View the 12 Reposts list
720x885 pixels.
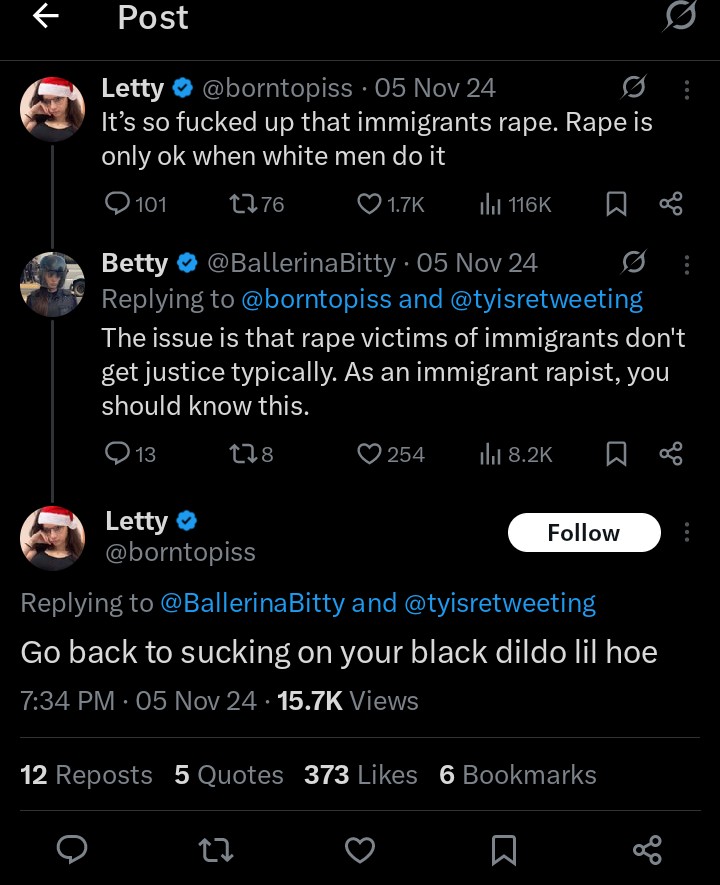pyautogui.click(x=86, y=774)
